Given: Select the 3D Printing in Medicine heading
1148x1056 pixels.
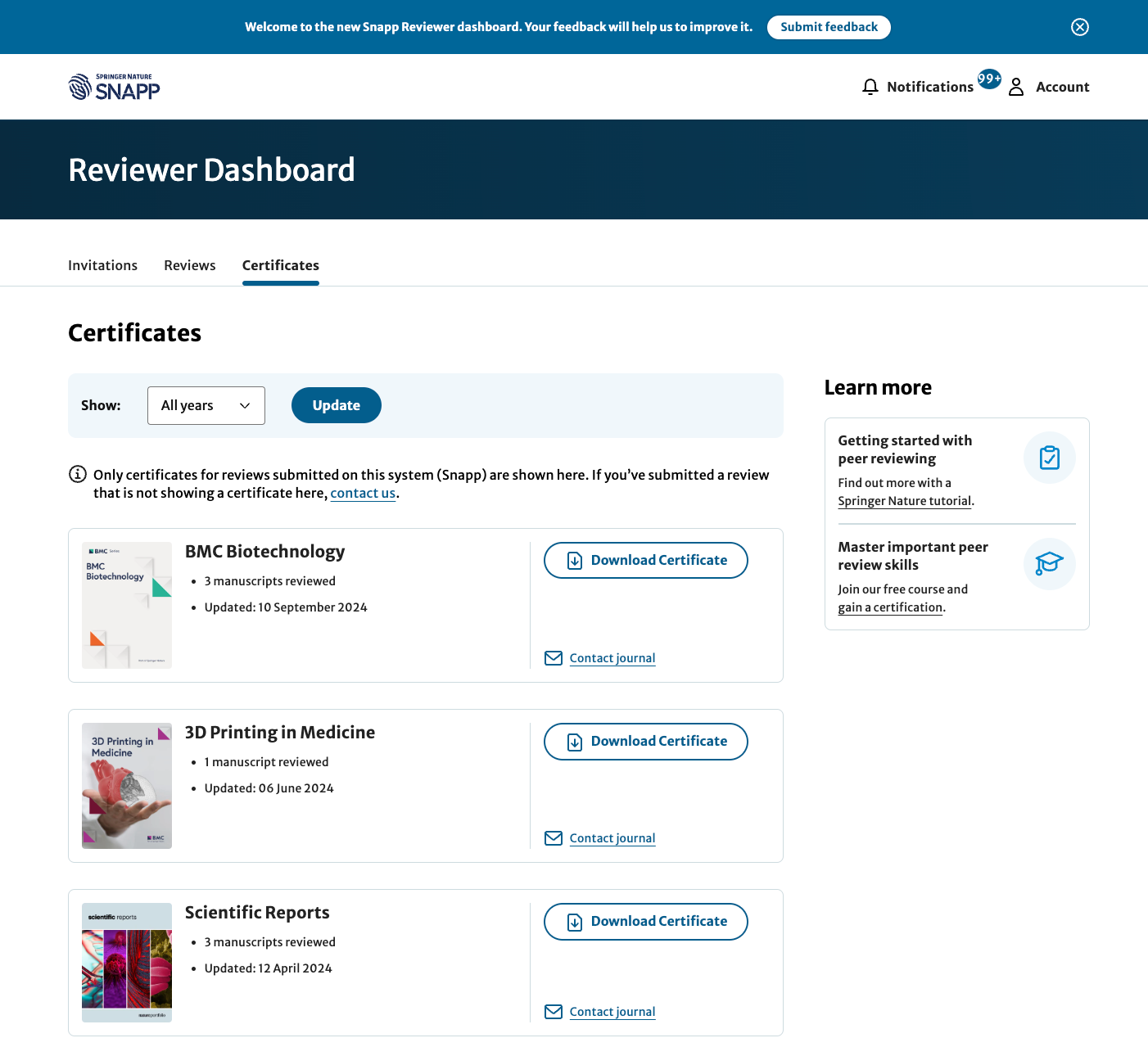Looking at the screenshot, I should pyautogui.click(x=280, y=733).
